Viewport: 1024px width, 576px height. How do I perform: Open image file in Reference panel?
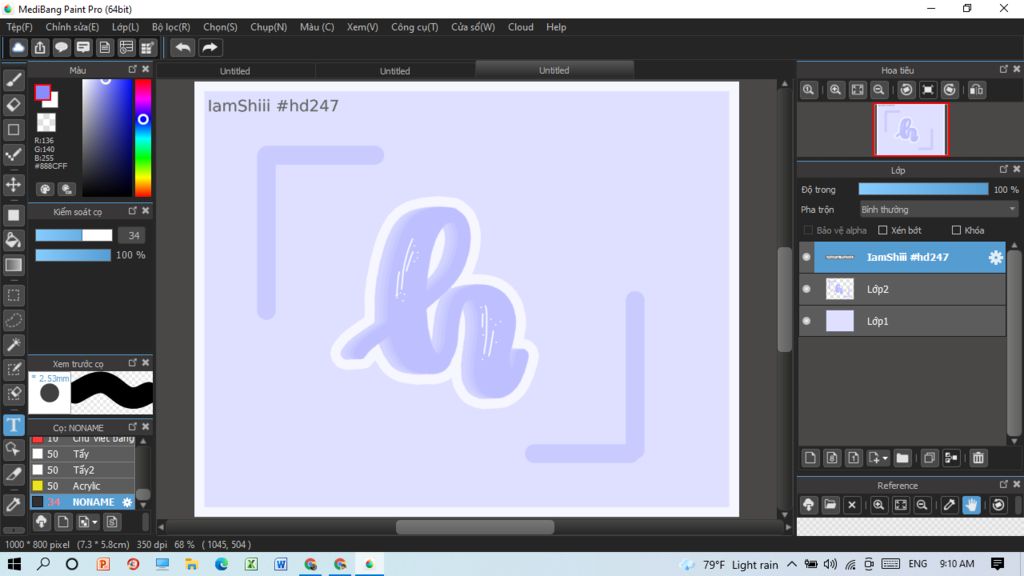click(x=830, y=505)
